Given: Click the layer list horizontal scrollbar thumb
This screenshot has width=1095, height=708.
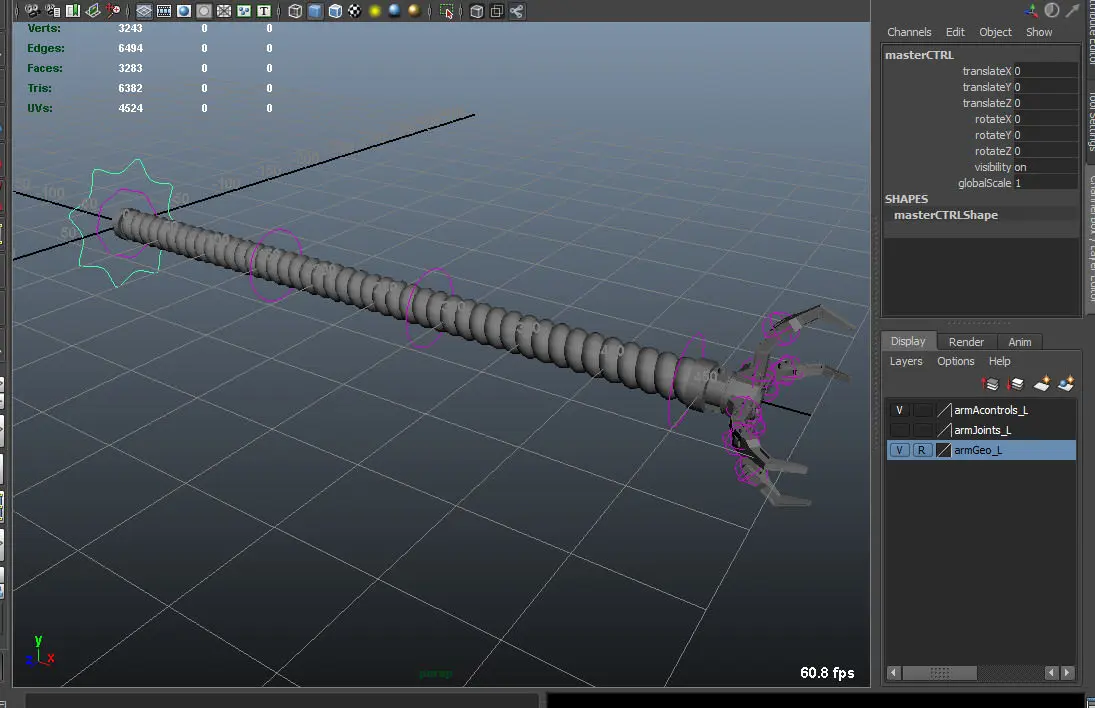Looking at the screenshot, I should point(939,672).
